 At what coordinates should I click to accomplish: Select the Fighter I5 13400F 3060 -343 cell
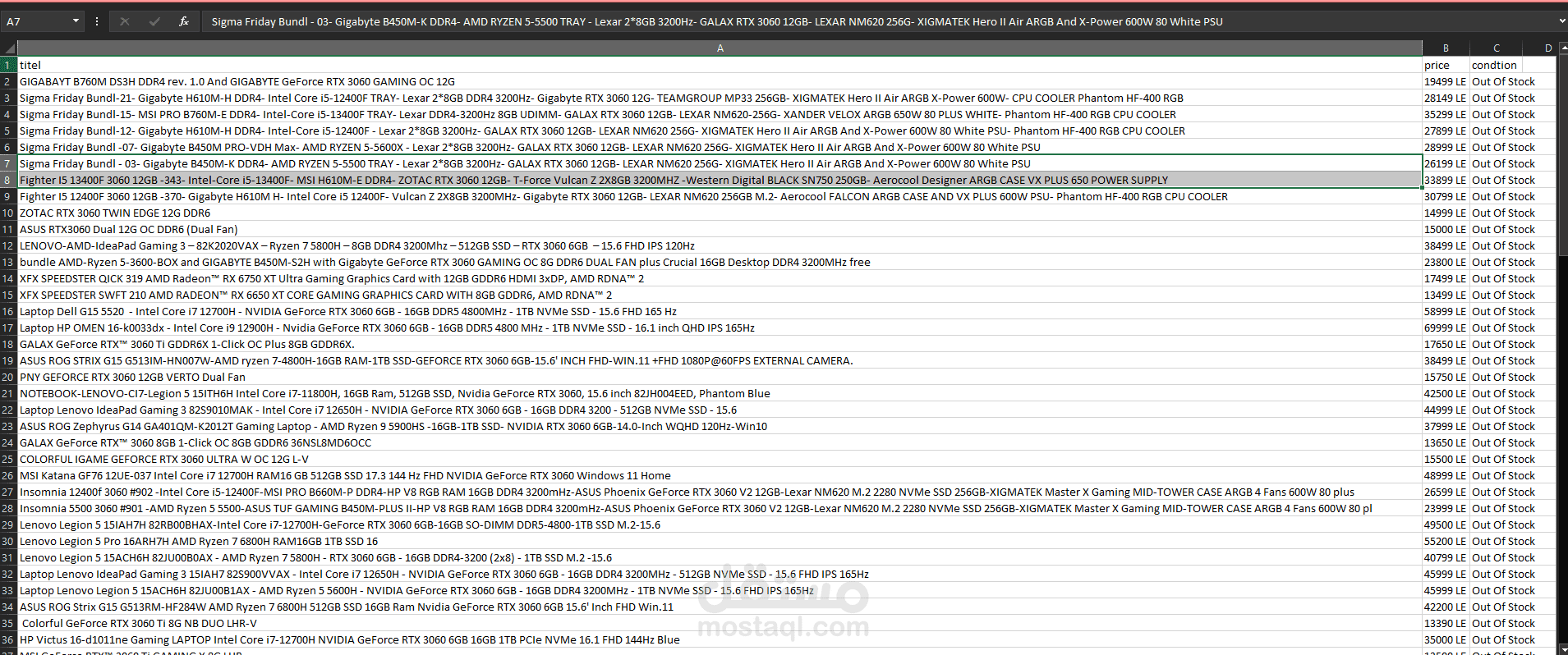tap(720, 180)
